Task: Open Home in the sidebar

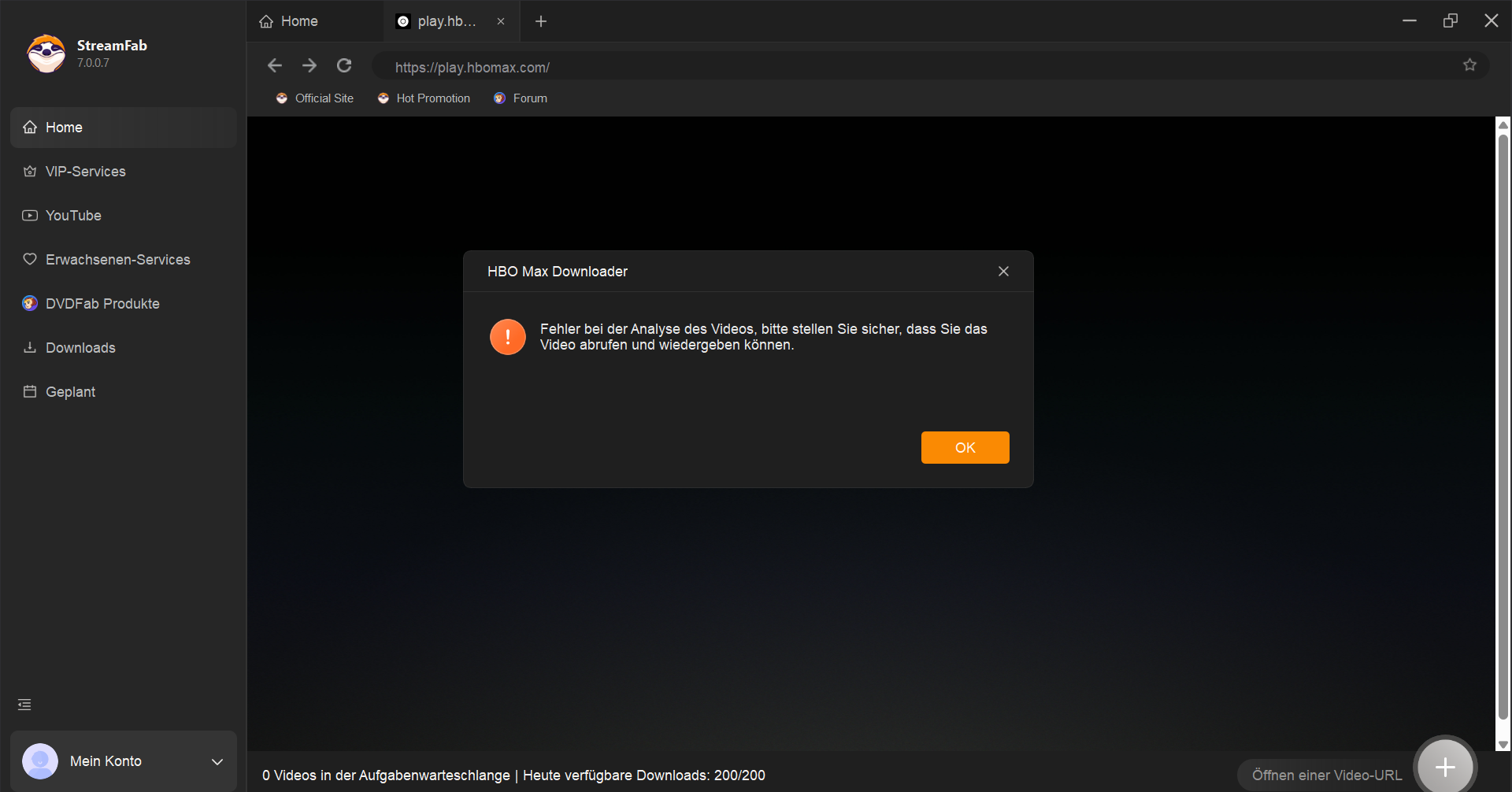Action: click(x=124, y=128)
